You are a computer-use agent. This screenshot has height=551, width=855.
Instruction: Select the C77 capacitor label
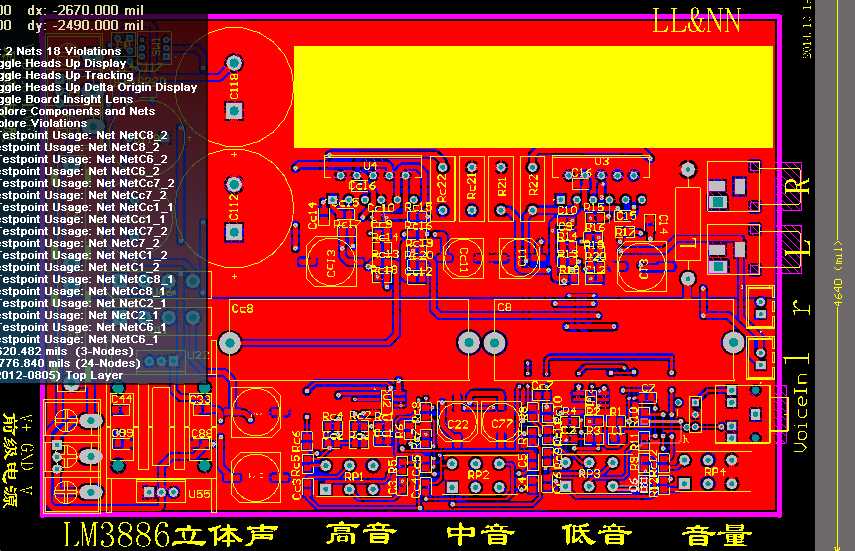[x=502, y=424]
